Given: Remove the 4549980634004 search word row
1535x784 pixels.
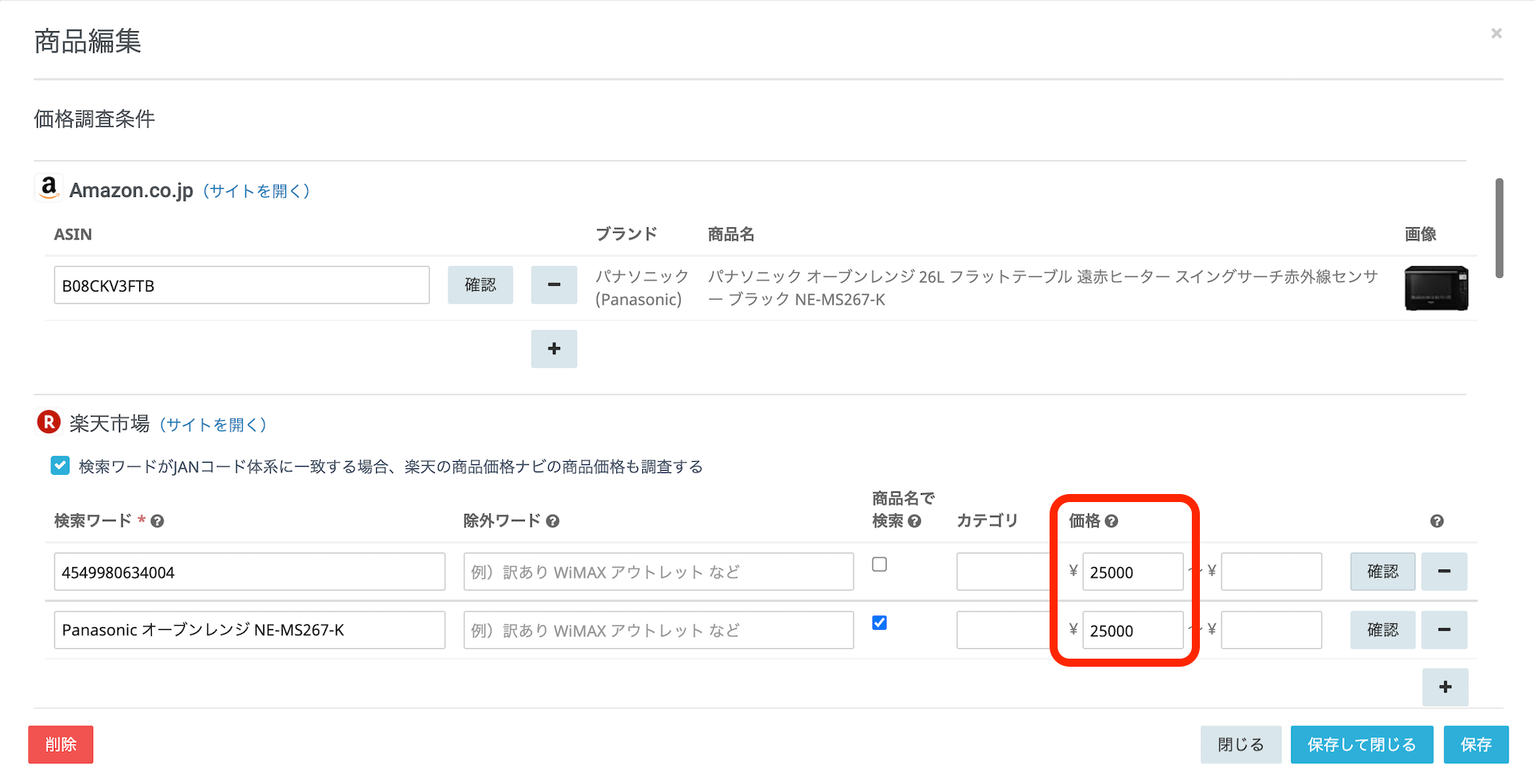Looking at the screenshot, I should [1444, 571].
